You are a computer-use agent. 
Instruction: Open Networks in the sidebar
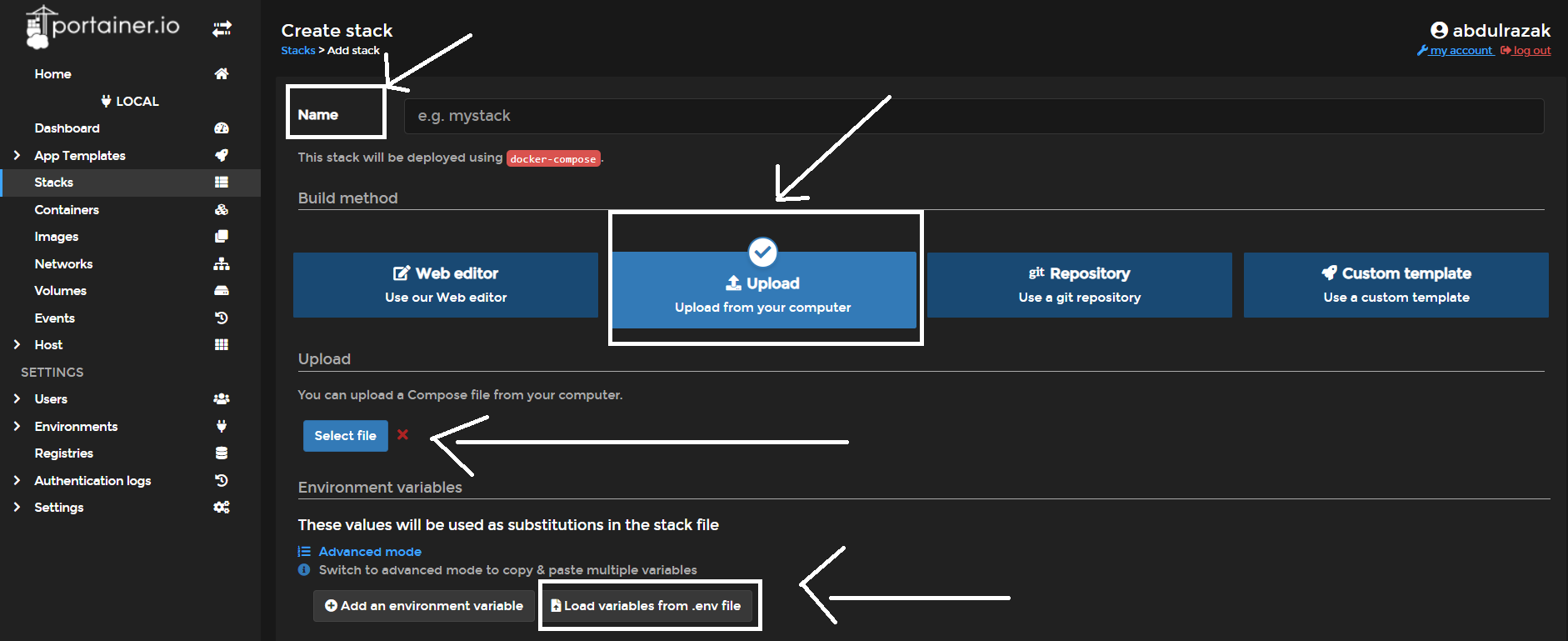coord(63,263)
